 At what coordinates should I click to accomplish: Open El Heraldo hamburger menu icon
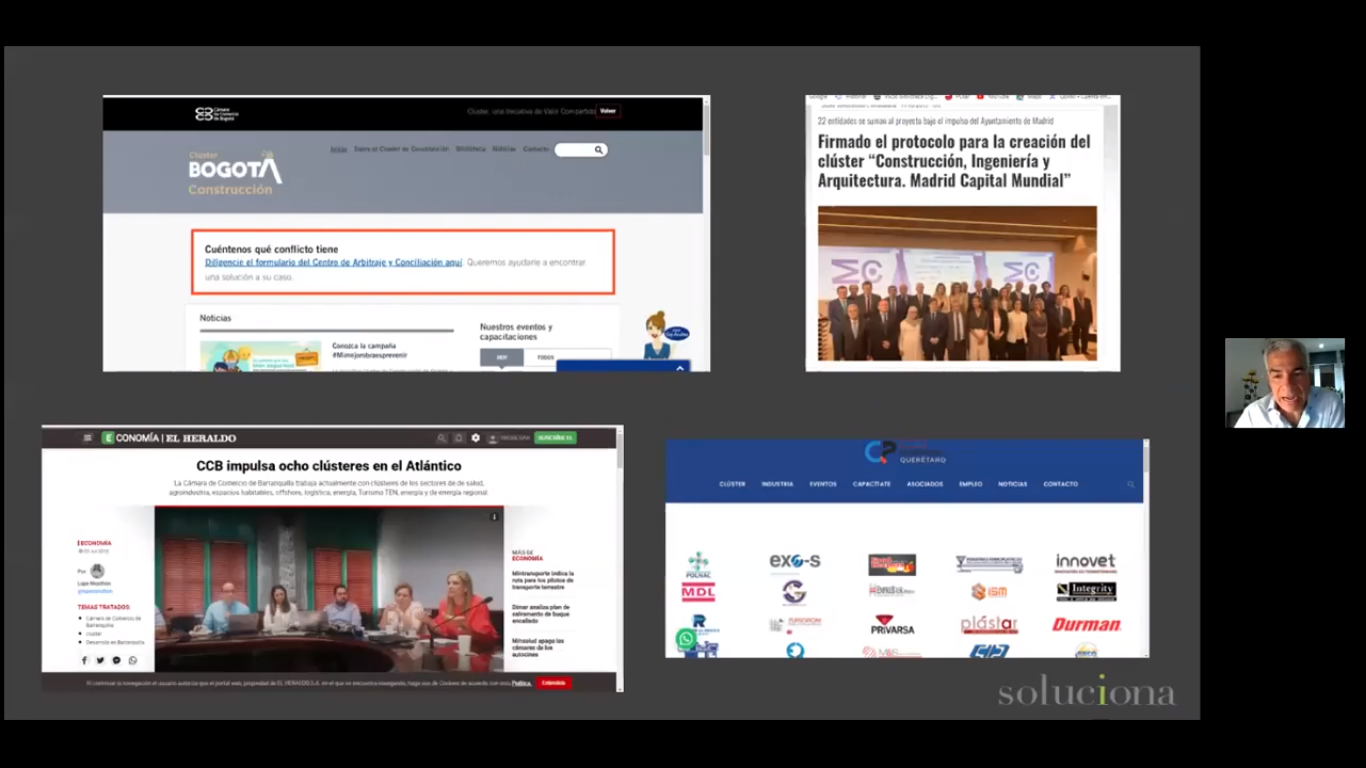coord(88,438)
